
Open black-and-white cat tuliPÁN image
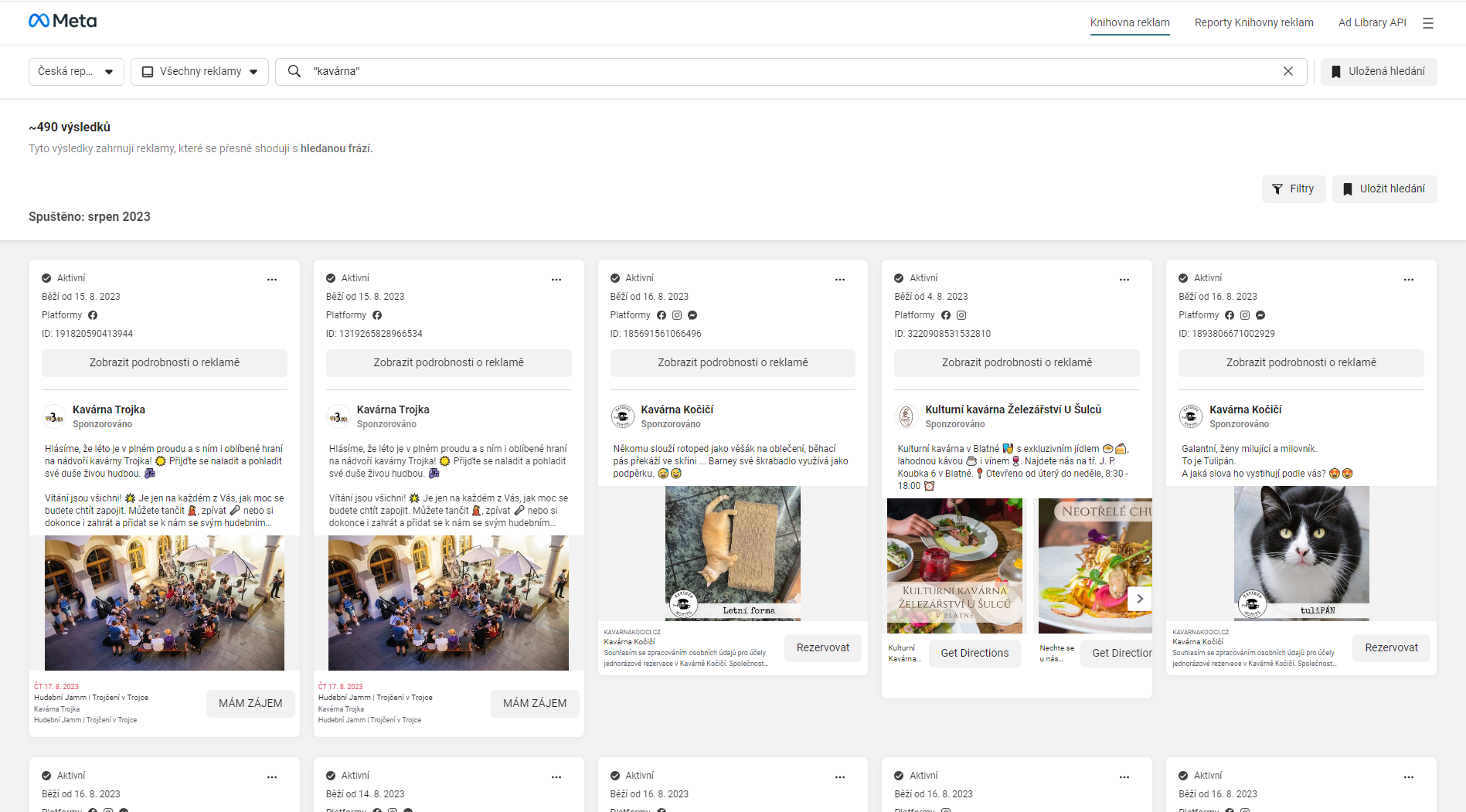1301,553
